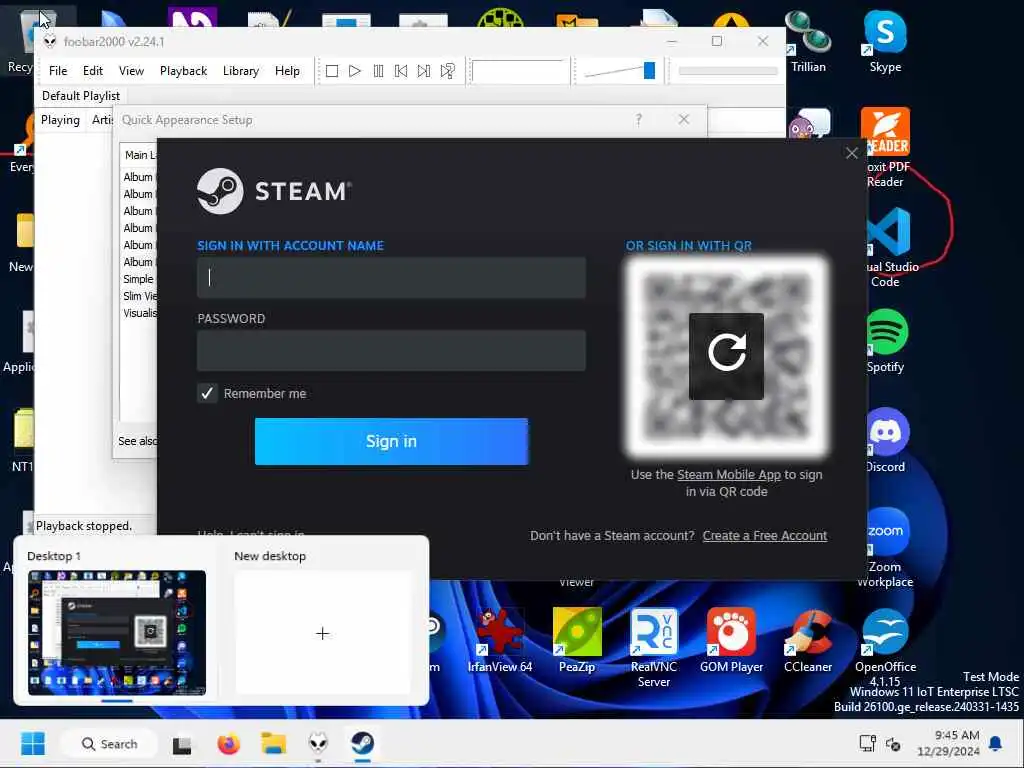
Task: Click the Stop button in foobar2000 toolbar
Action: [x=332, y=71]
